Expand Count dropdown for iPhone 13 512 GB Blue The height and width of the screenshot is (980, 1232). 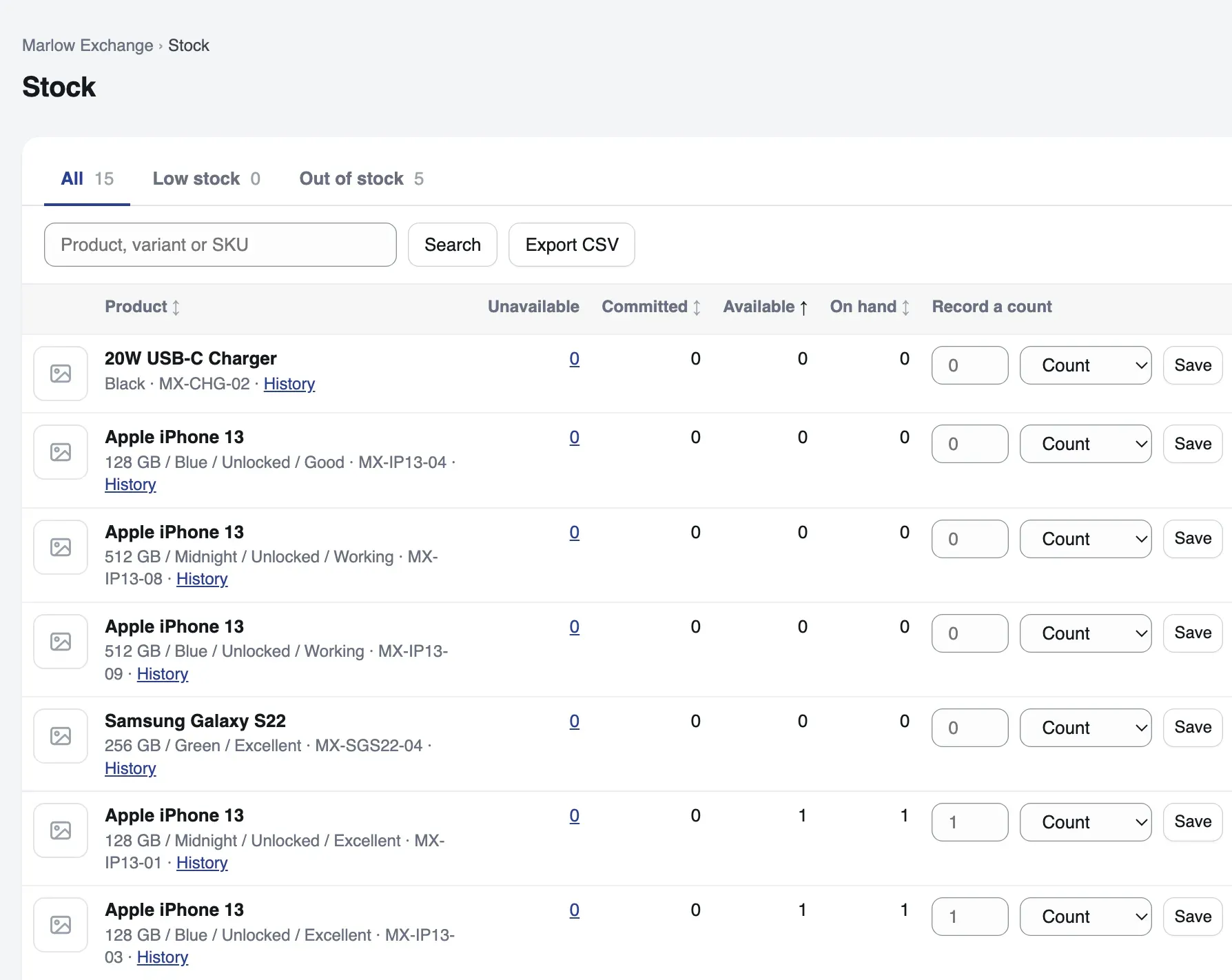(x=1085, y=633)
